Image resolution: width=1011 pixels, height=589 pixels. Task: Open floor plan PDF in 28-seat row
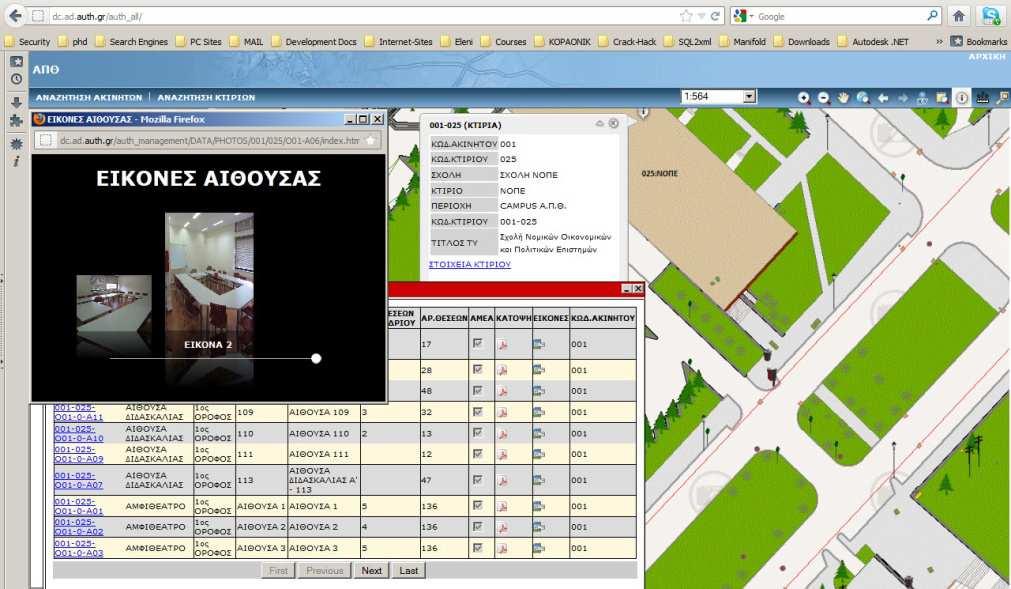click(x=502, y=370)
